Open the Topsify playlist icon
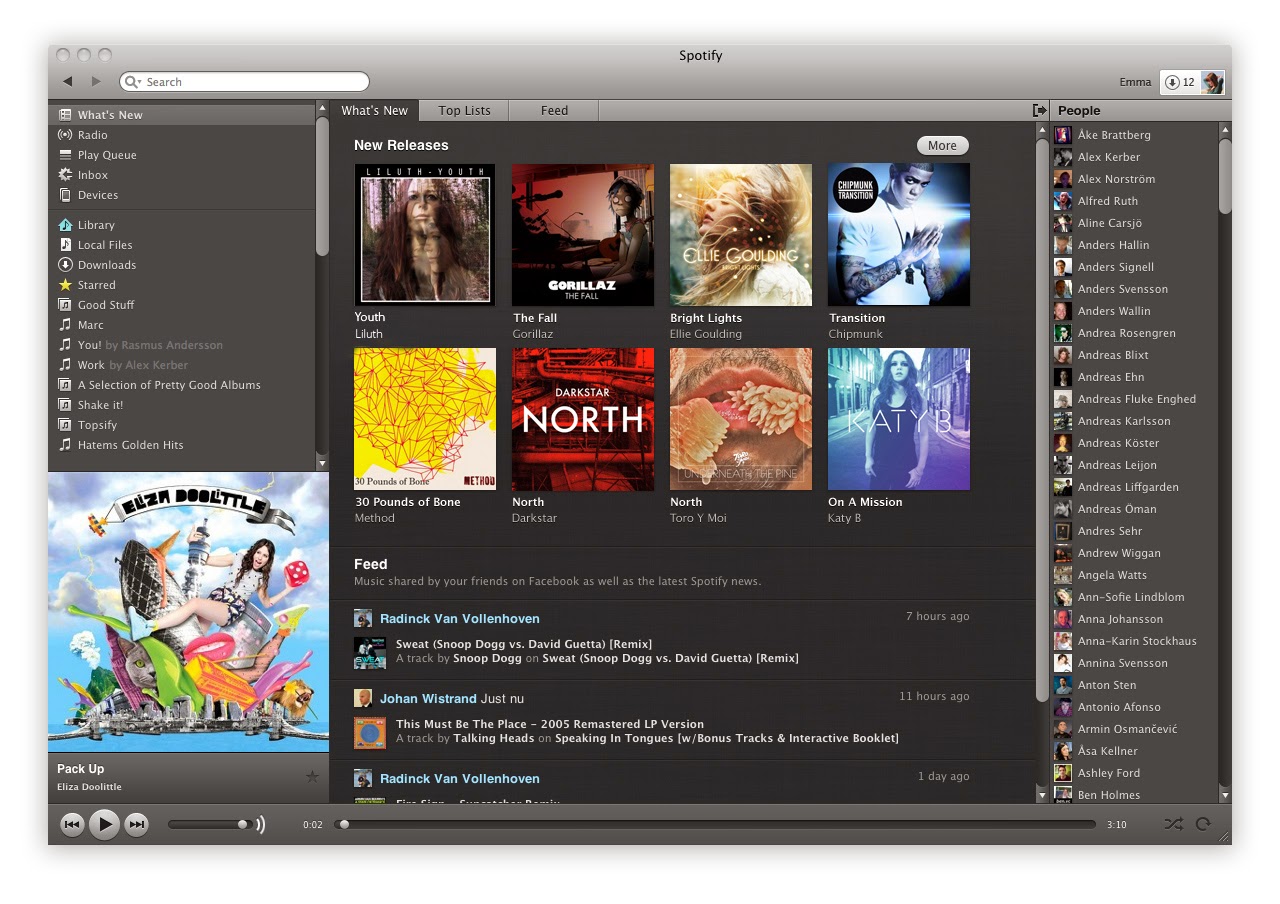Viewport: 1280px width, 904px height. [65, 425]
